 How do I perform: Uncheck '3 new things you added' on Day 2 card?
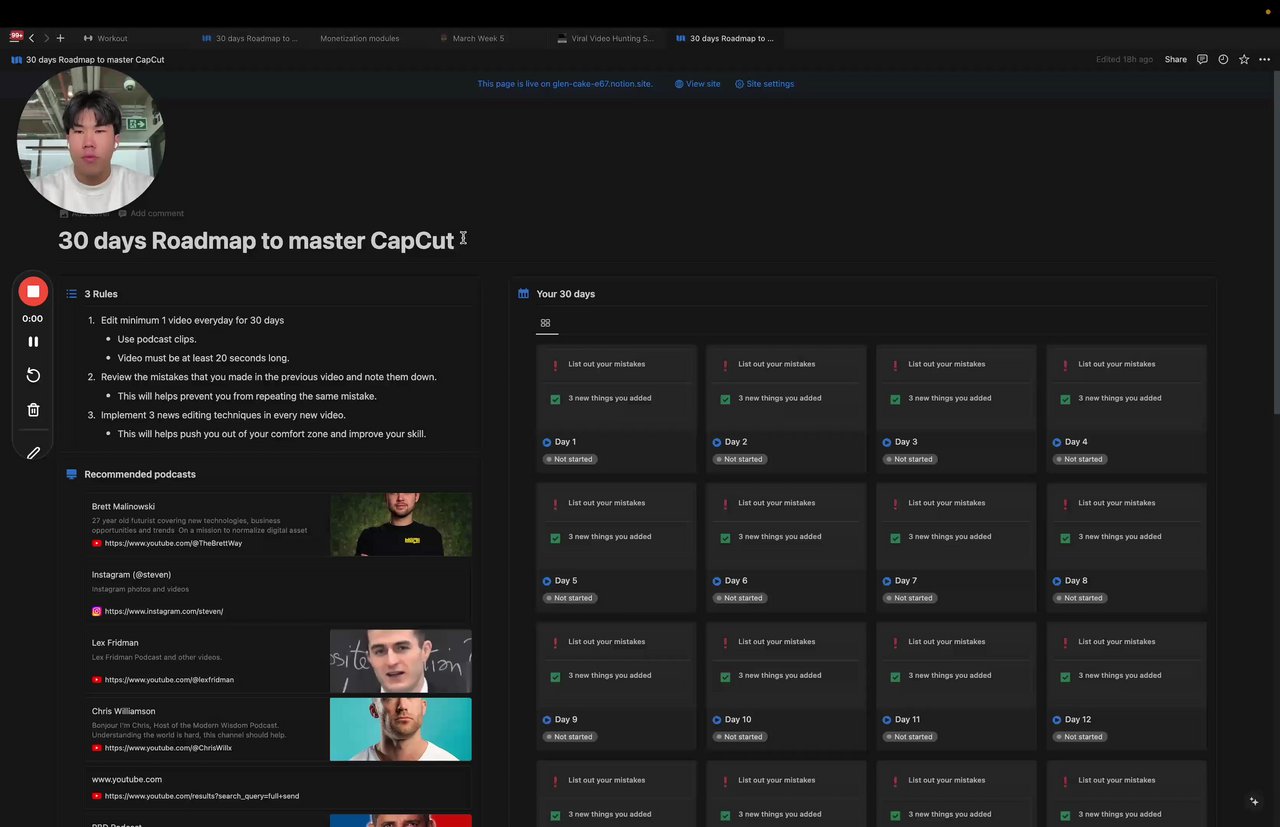[x=725, y=399]
